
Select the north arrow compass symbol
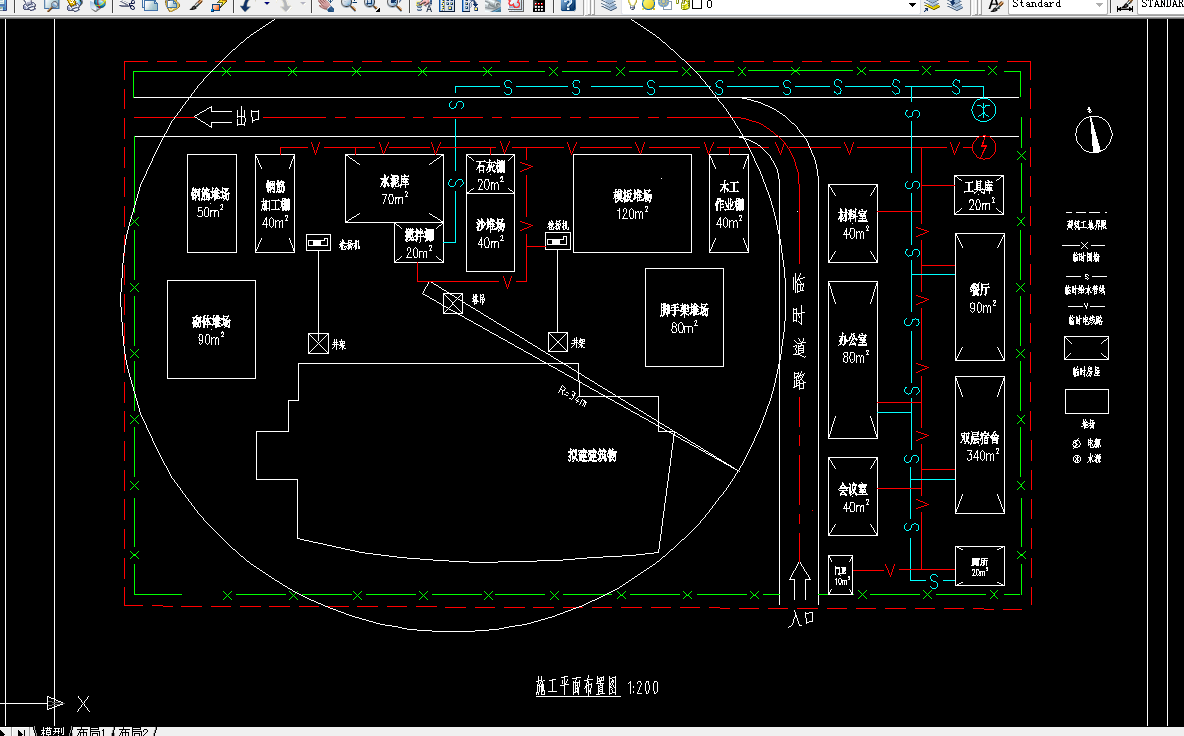(x=1093, y=132)
